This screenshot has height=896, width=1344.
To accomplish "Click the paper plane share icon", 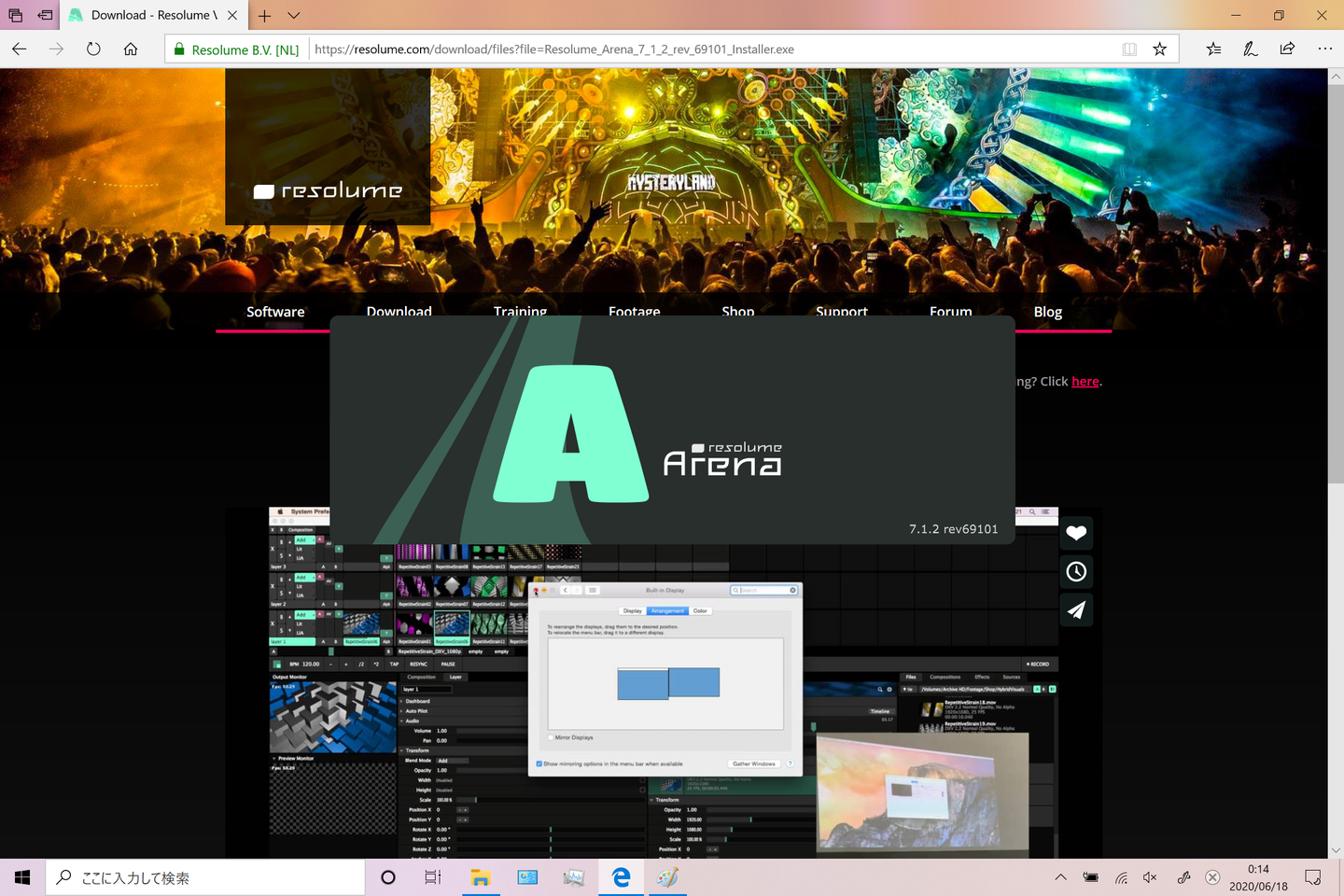I will pyautogui.click(x=1076, y=609).
